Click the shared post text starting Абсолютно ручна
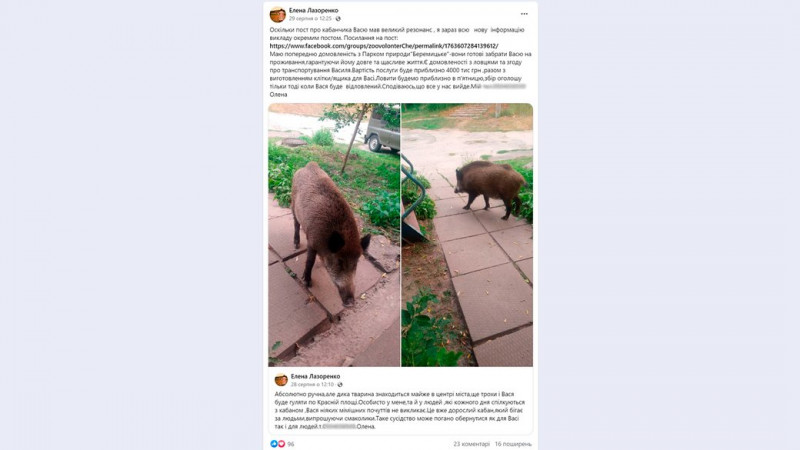Screen dimensions: 800x450 click(399, 410)
